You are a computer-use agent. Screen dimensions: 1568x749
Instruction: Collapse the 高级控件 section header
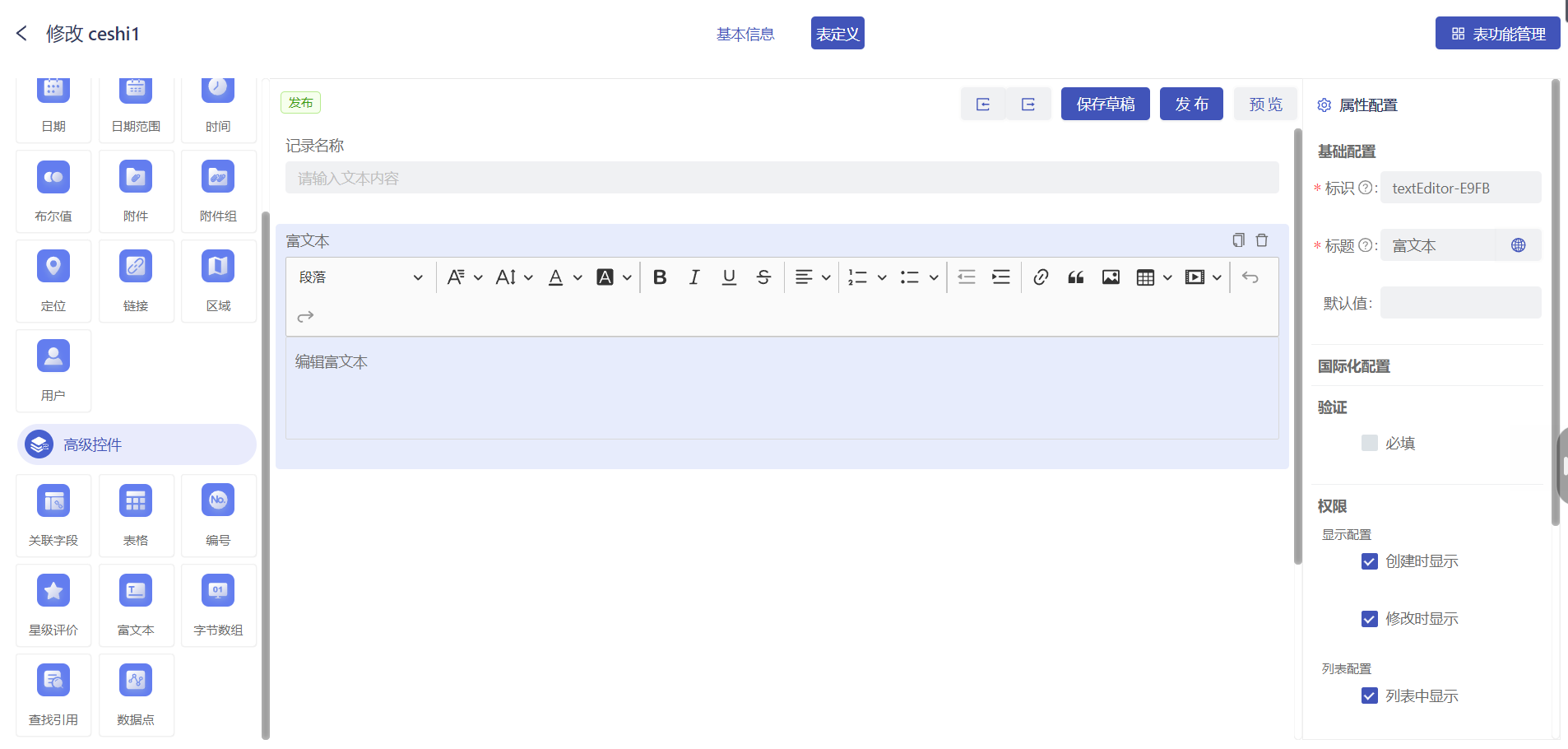coord(137,444)
